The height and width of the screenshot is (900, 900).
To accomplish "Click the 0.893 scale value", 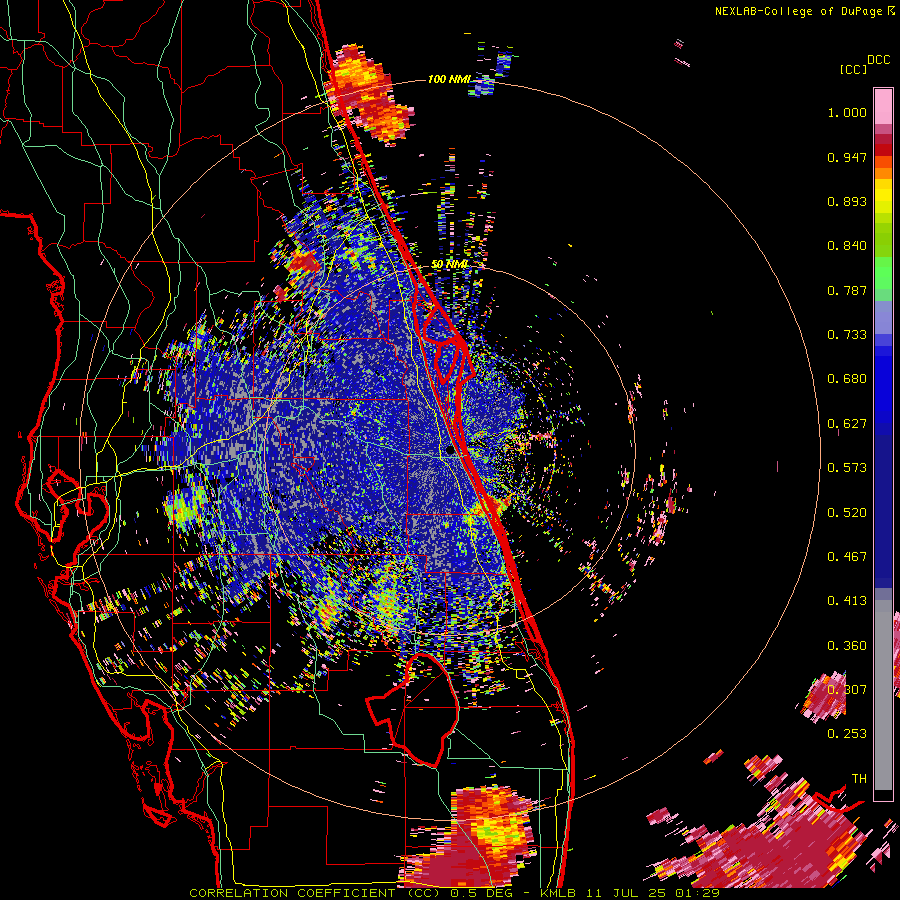I will [x=847, y=201].
